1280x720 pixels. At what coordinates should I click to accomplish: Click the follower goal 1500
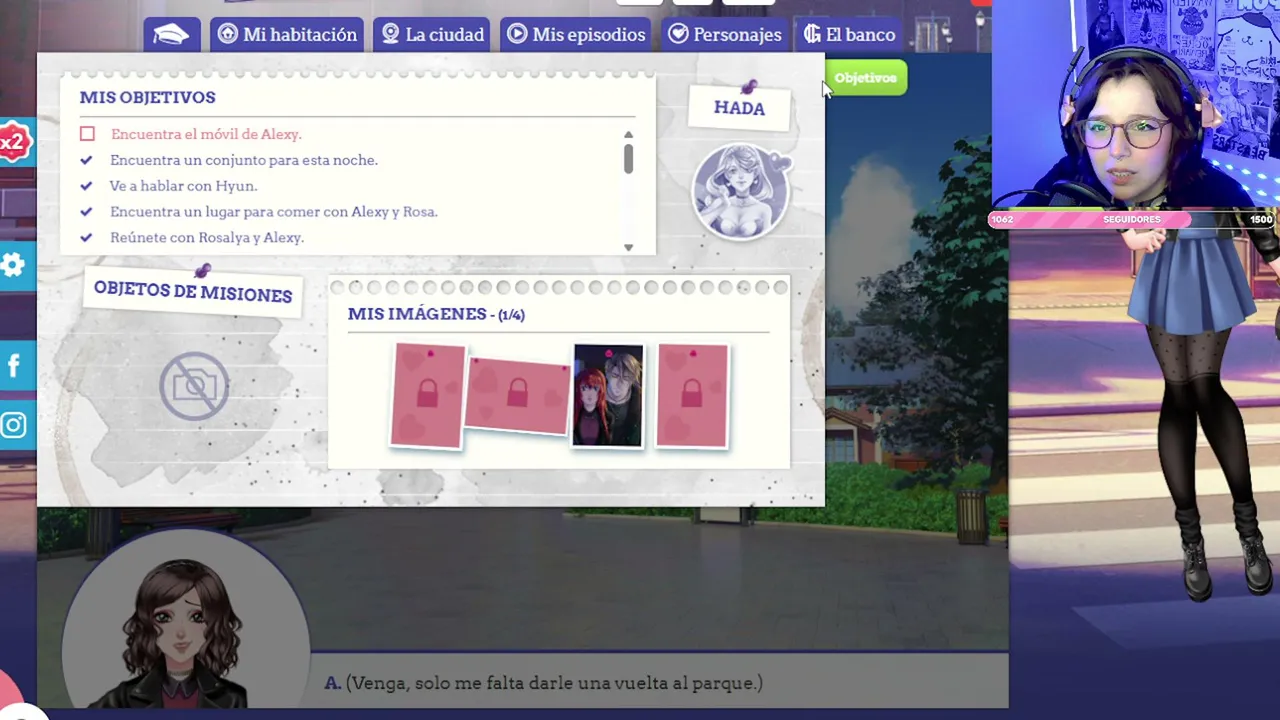(1261, 220)
